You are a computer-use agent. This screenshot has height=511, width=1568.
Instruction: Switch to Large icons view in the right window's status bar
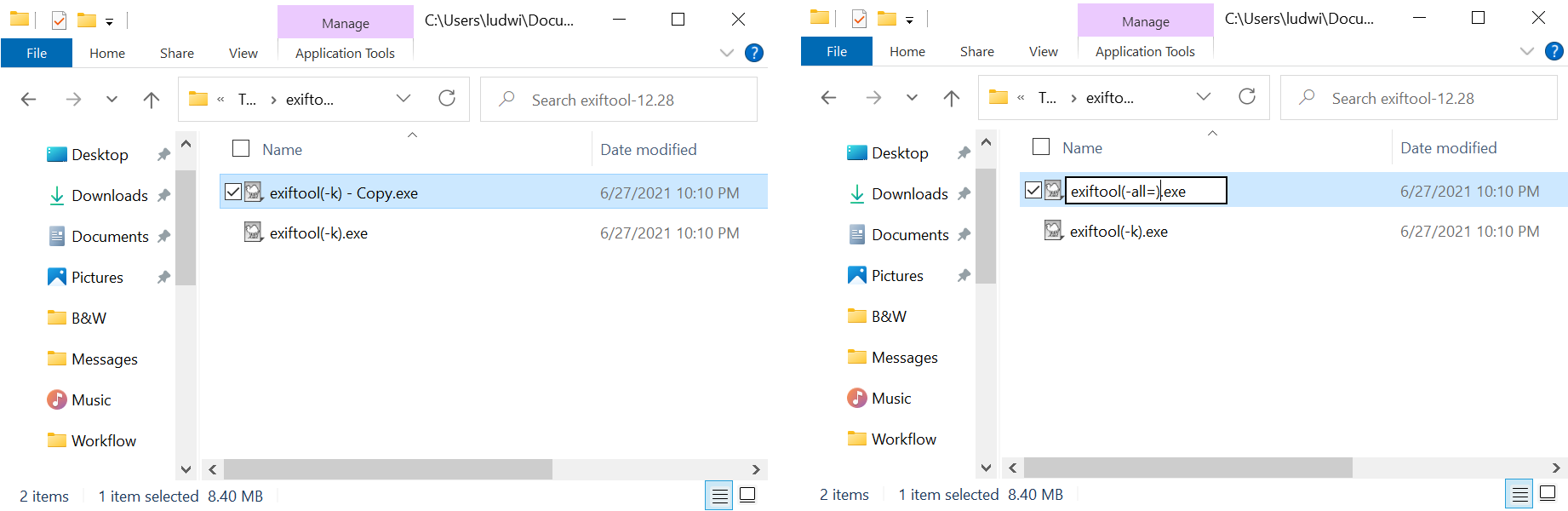click(x=1548, y=494)
